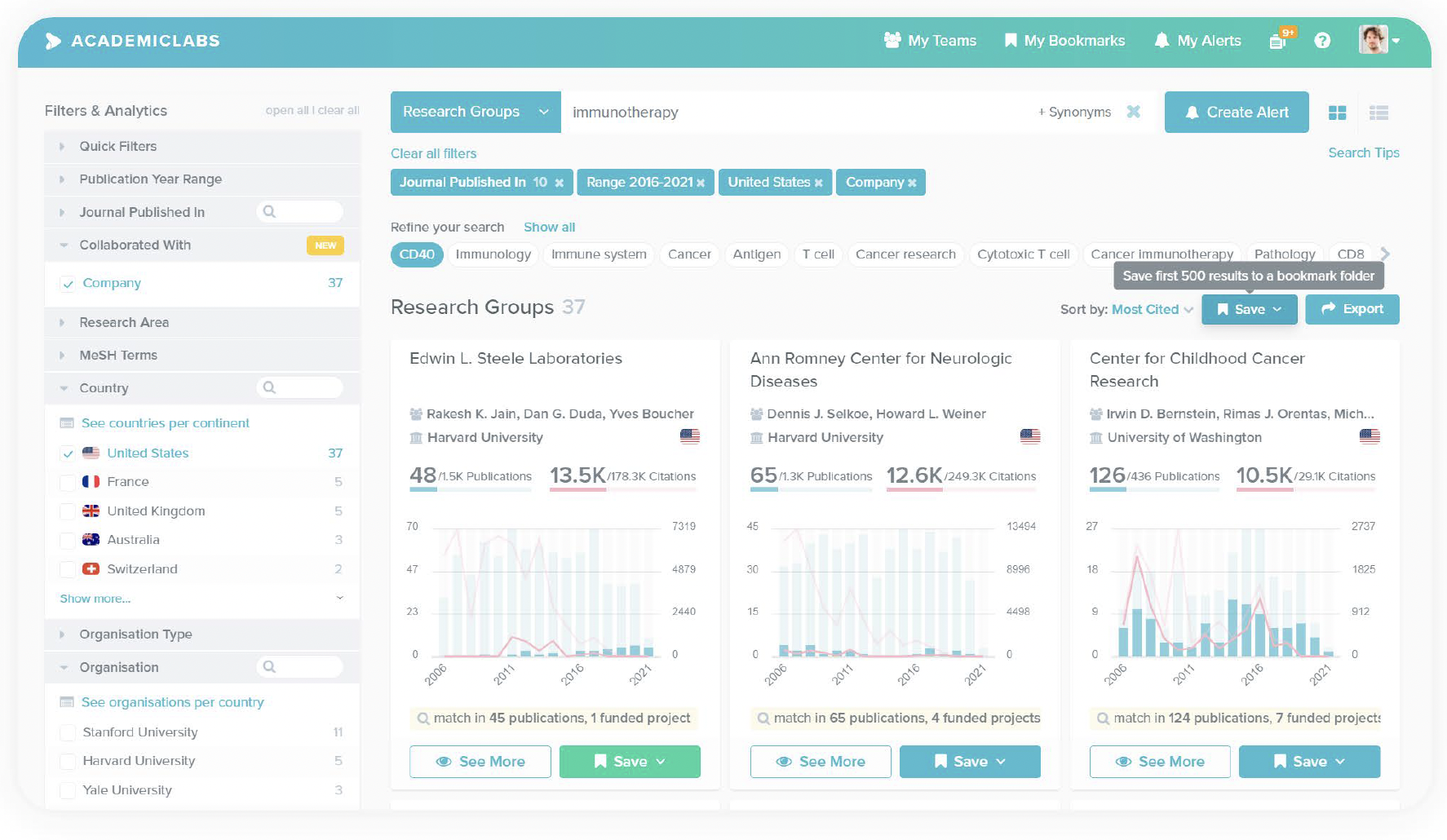
Task: Select the CD40 topic chip
Action: point(417,254)
